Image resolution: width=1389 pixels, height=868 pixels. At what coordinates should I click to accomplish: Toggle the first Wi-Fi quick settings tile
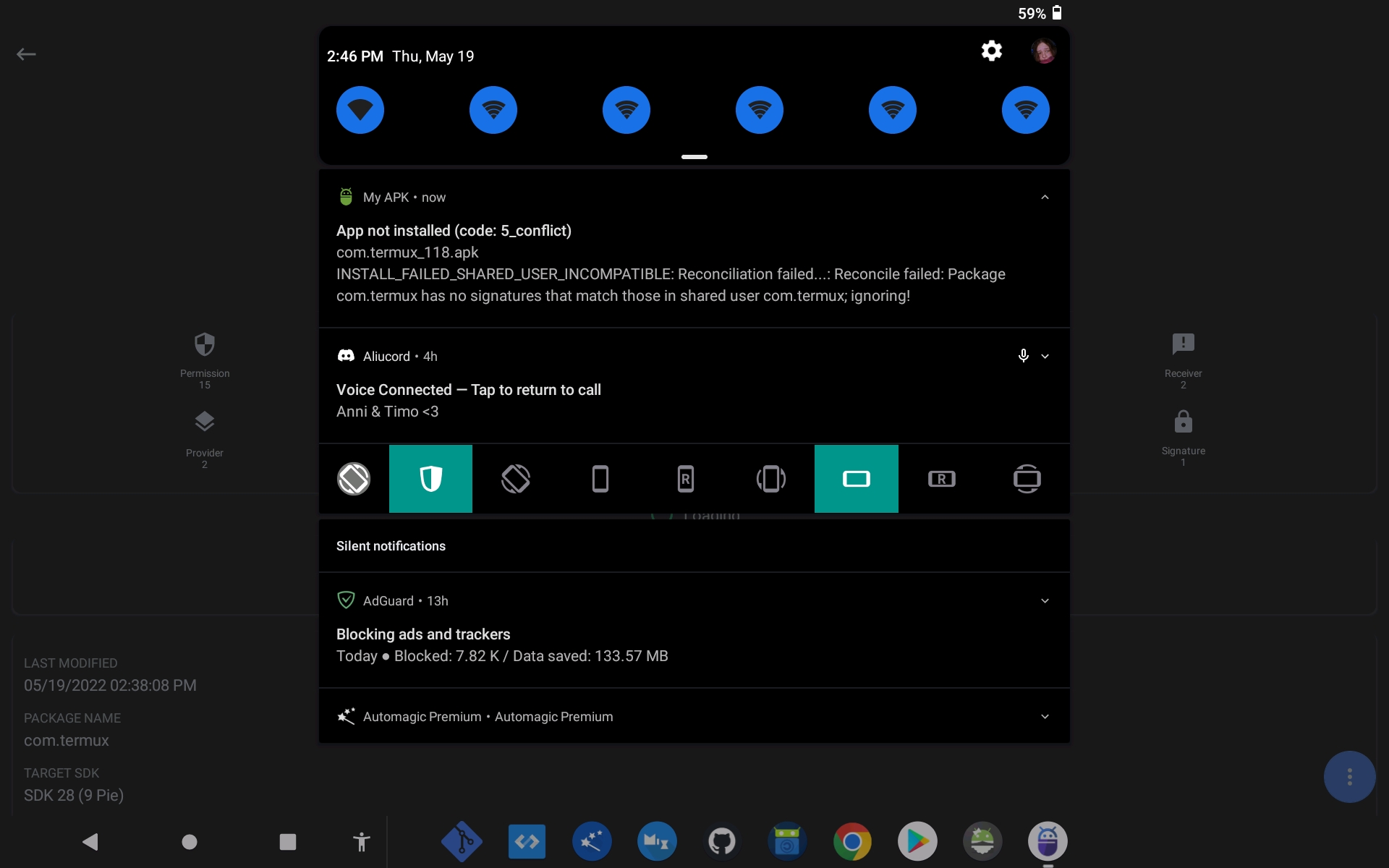(360, 109)
